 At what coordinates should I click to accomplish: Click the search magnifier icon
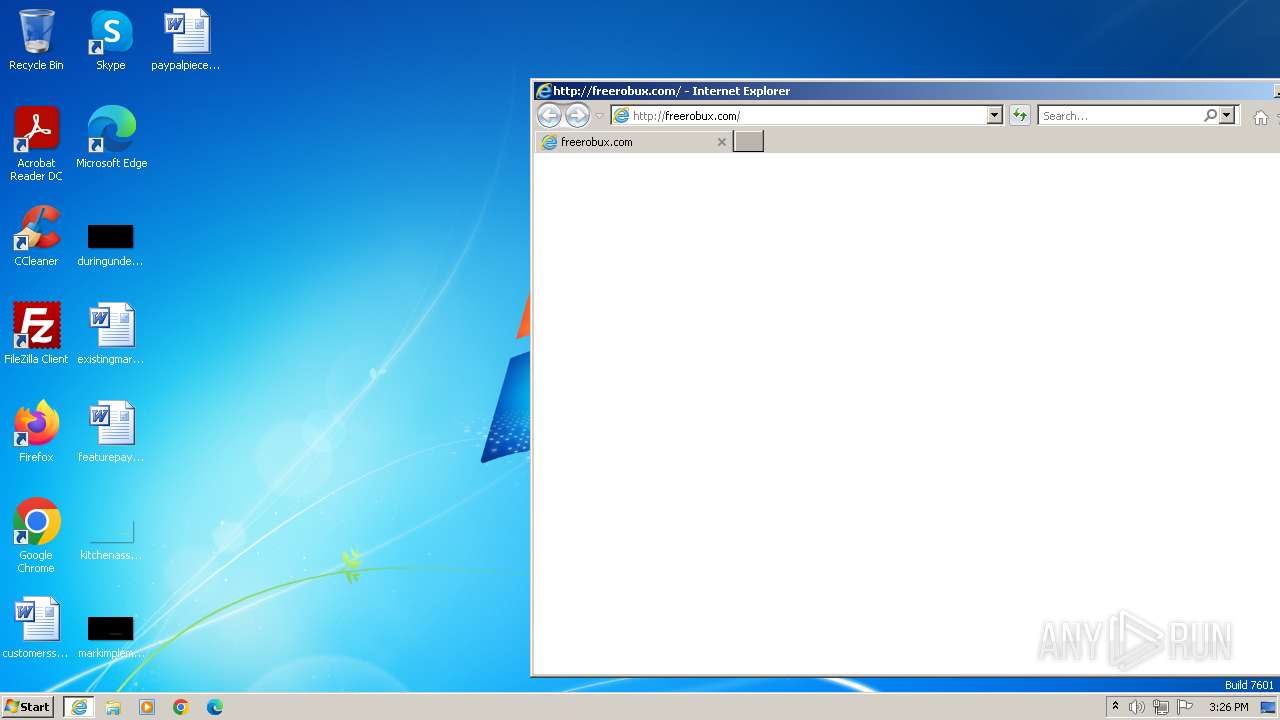click(x=1210, y=116)
